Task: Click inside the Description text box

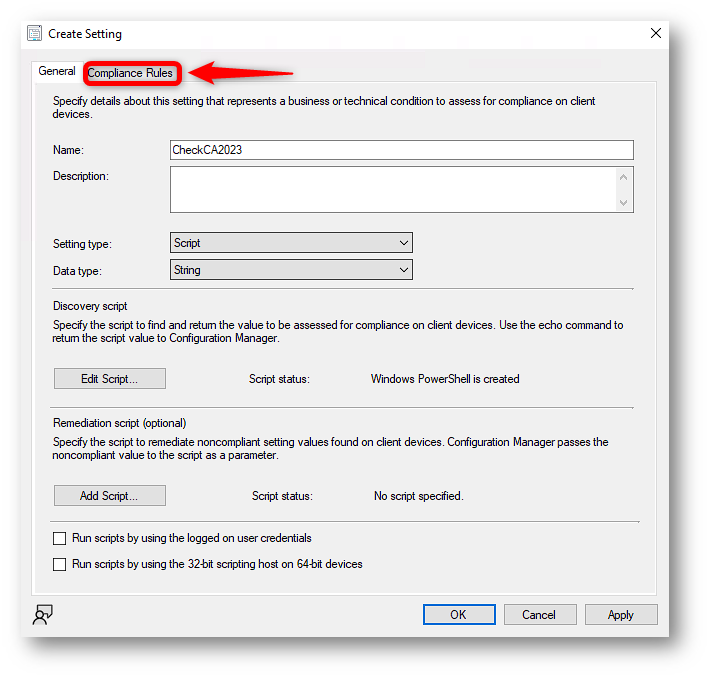Action: 393,190
